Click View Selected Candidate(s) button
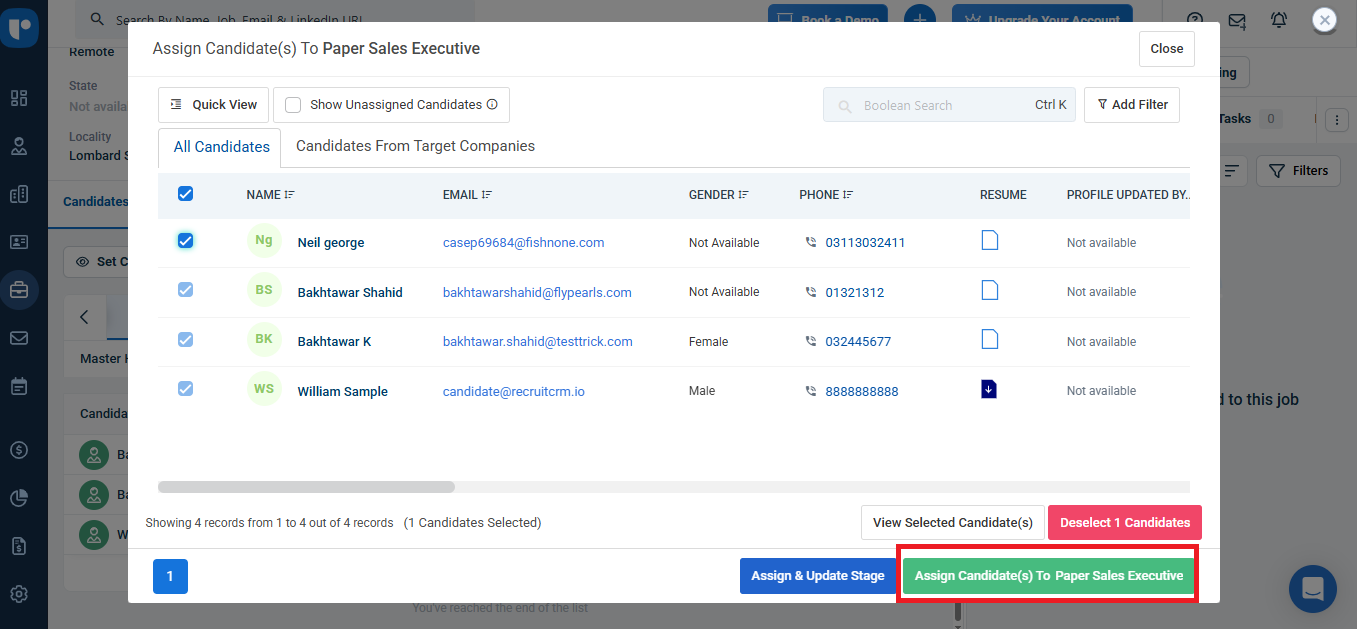The width and height of the screenshot is (1357, 629). [953, 523]
